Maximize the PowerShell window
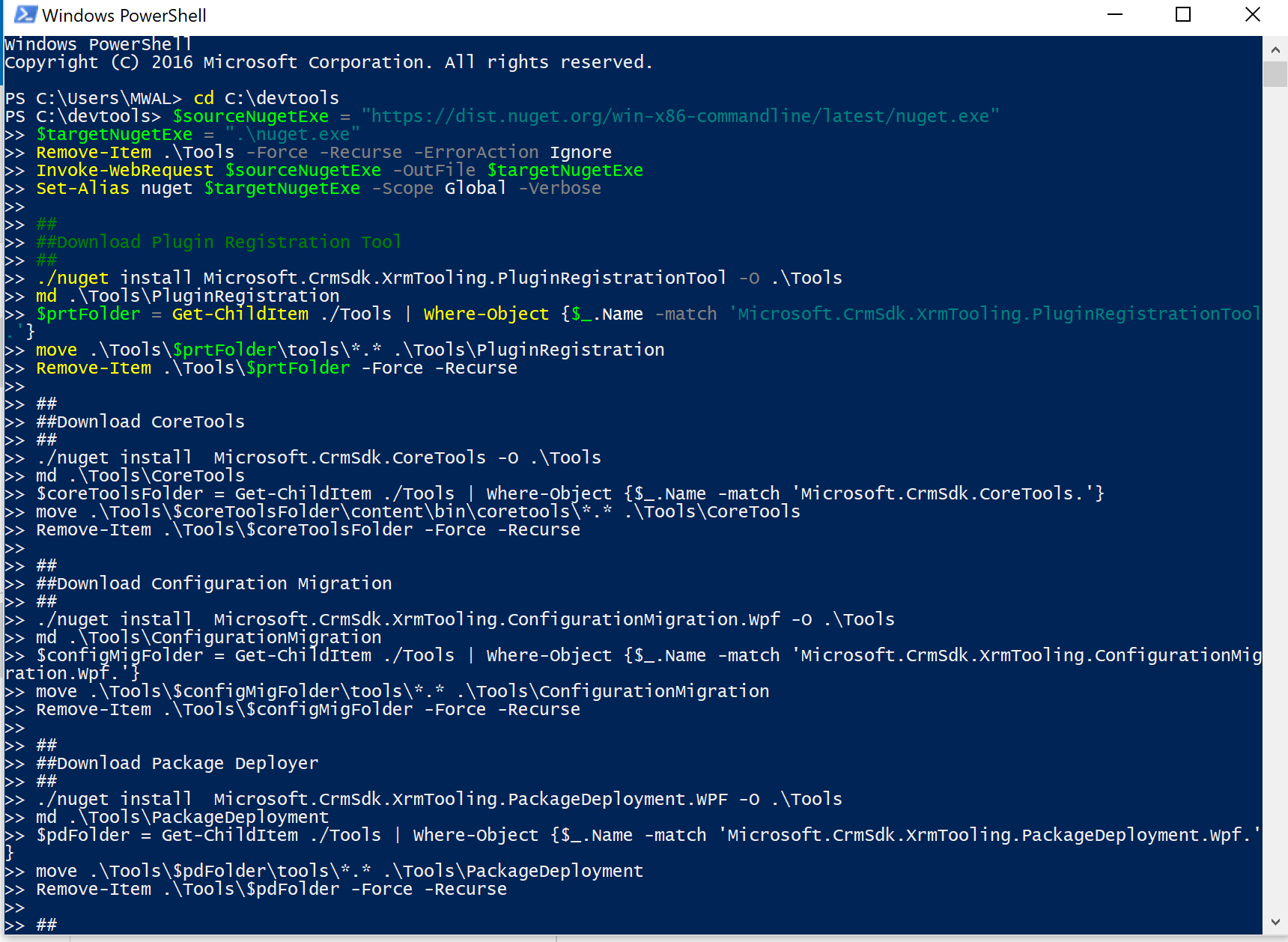 click(x=1183, y=14)
